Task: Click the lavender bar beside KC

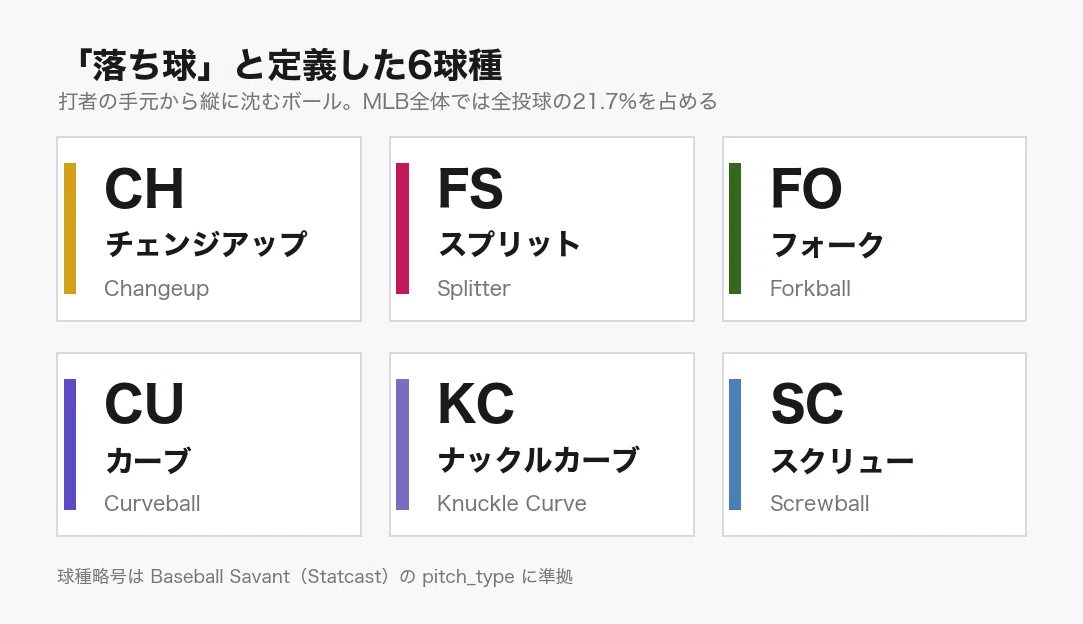Action: (x=403, y=444)
